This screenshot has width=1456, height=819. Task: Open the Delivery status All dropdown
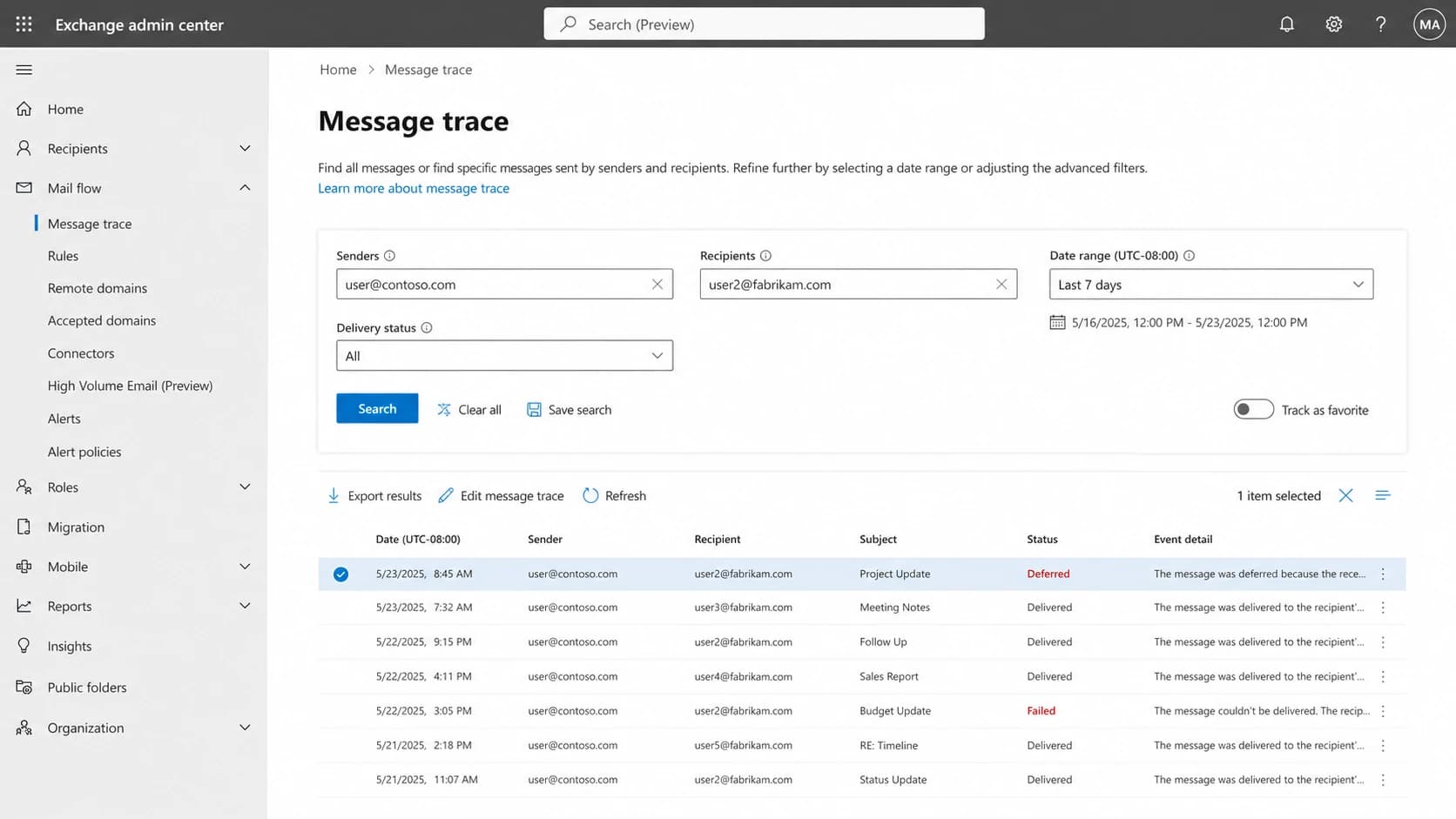(504, 355)
